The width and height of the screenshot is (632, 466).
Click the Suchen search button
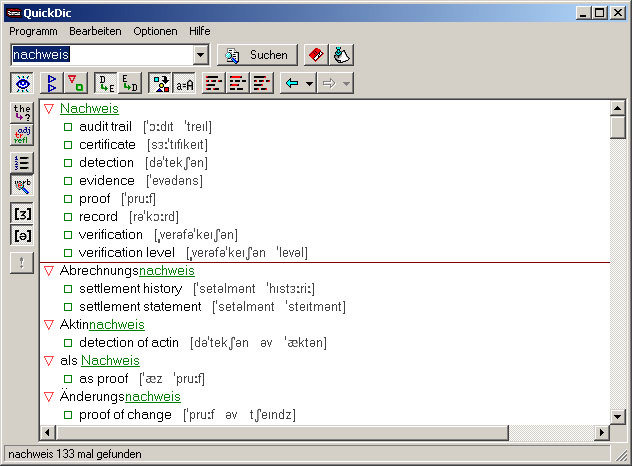(257, 55)
